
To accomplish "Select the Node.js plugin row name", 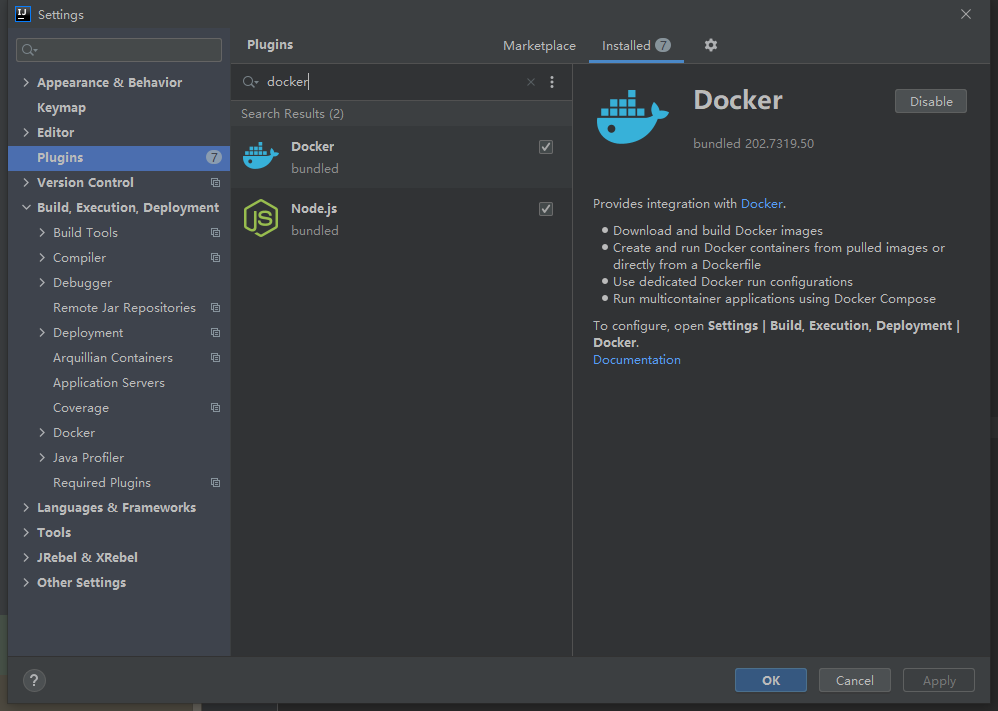I will tap(314, 209).
